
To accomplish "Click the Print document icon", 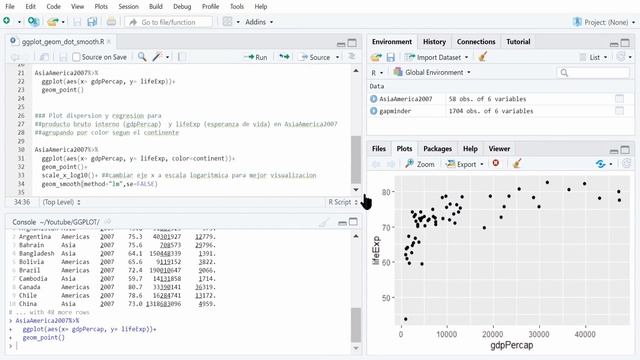I will (x=111, y=22).
